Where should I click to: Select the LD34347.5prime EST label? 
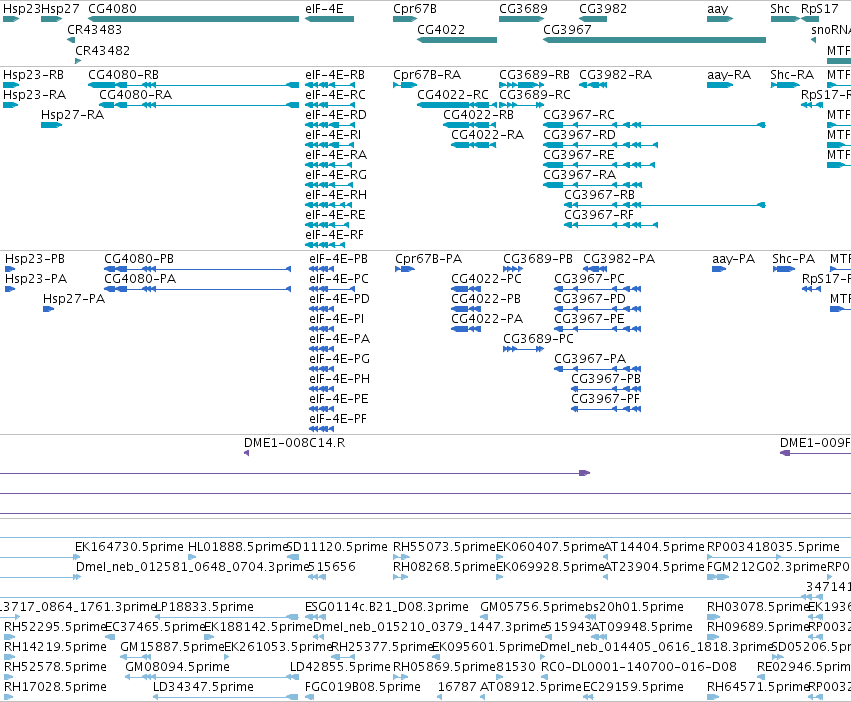[204, 686]
